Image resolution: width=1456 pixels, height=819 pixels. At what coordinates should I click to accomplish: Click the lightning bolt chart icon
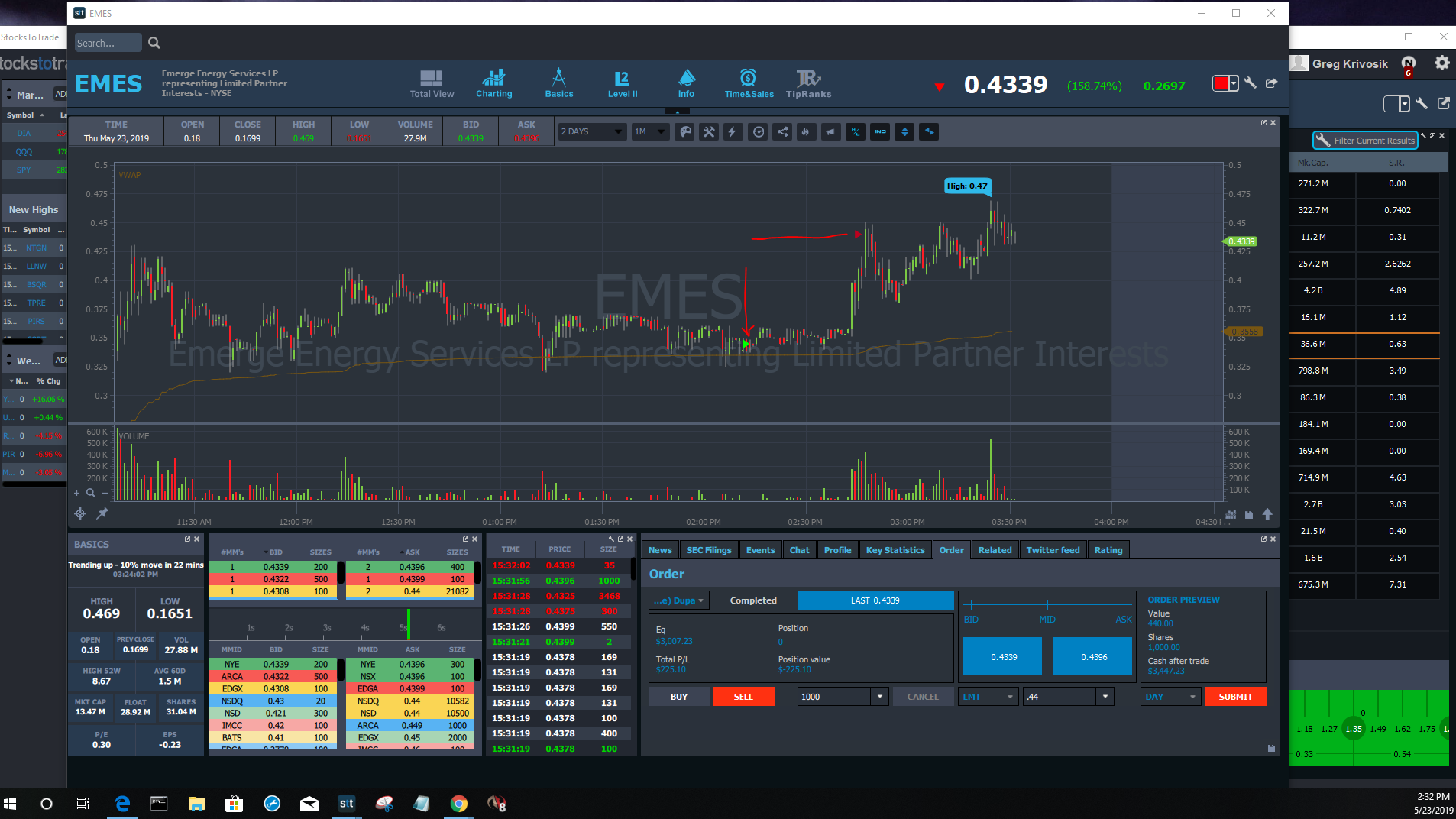[x=733, y=131]
